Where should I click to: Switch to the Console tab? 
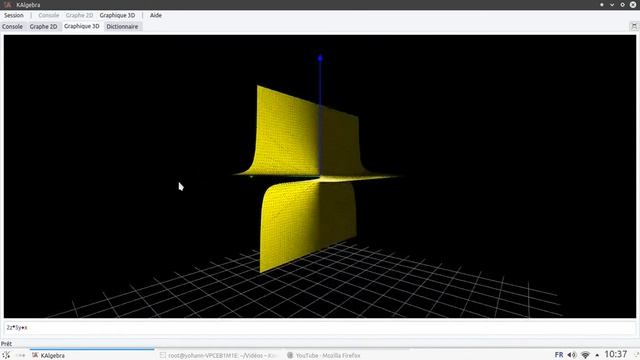click(12, 27)
